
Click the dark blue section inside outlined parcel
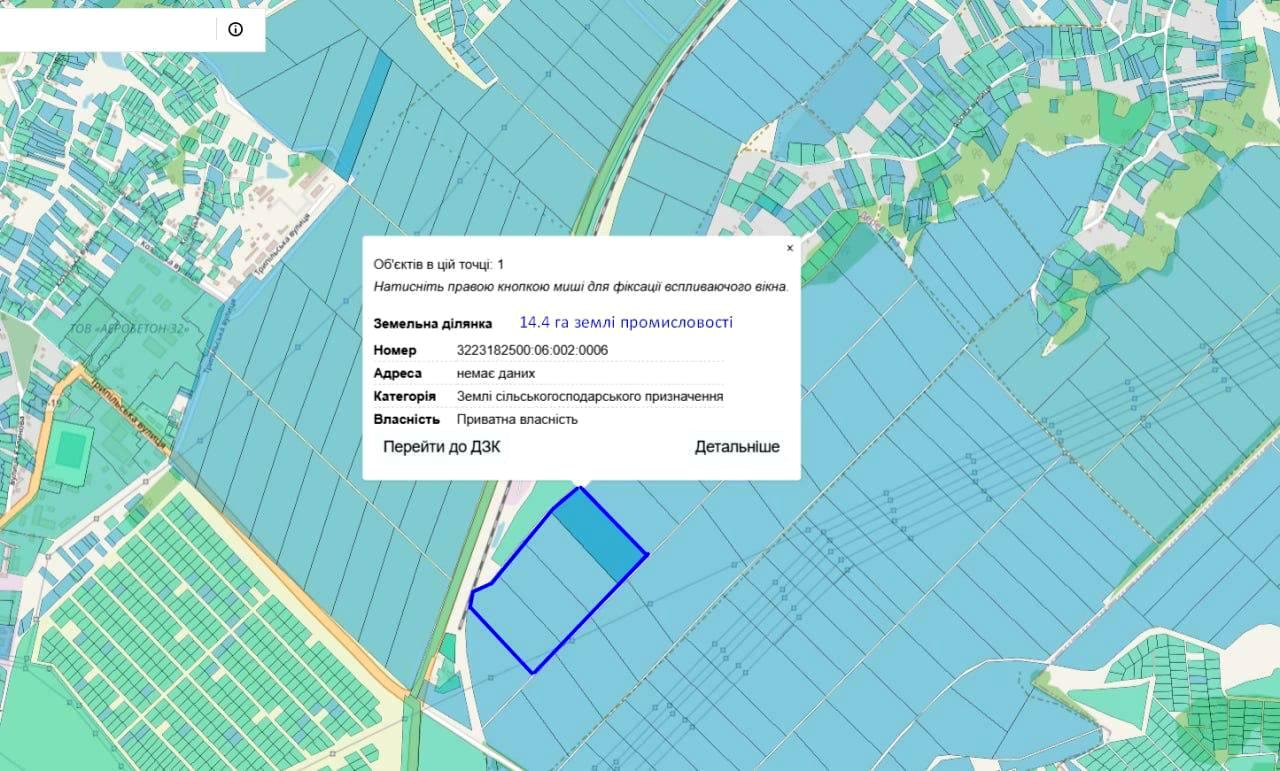[599, 535]
